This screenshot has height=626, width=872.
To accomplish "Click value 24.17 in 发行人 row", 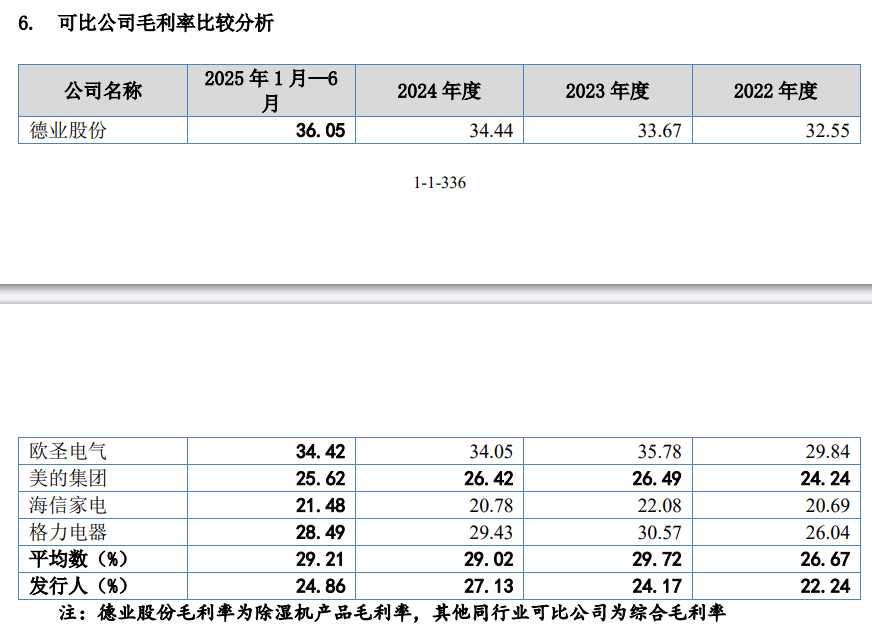I will (x=657, y=586).
